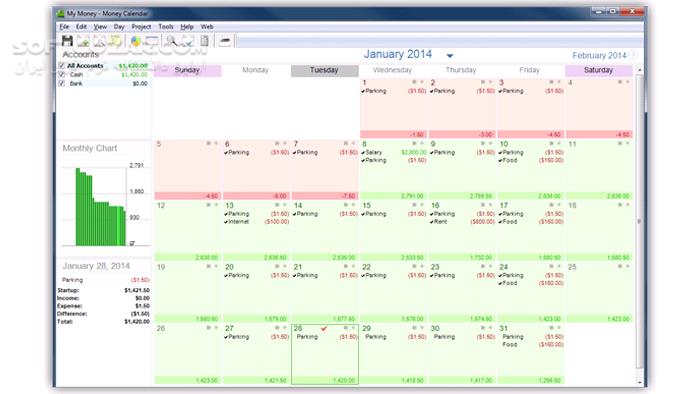The image size is (700, 394).
Task: Click the Wednesday column header
Action: 392,71
